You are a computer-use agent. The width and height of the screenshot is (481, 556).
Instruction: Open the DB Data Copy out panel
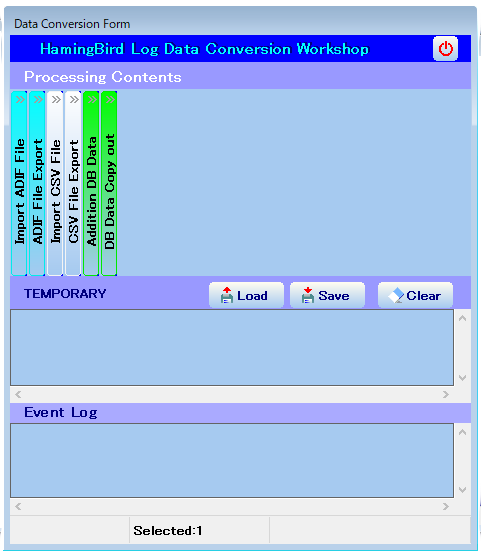point(109,183)
